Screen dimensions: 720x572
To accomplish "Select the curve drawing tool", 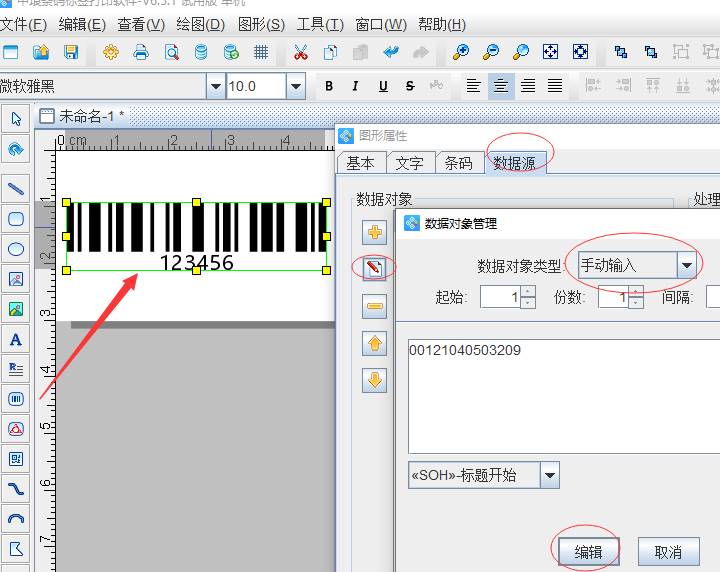I will click(16, 489).
